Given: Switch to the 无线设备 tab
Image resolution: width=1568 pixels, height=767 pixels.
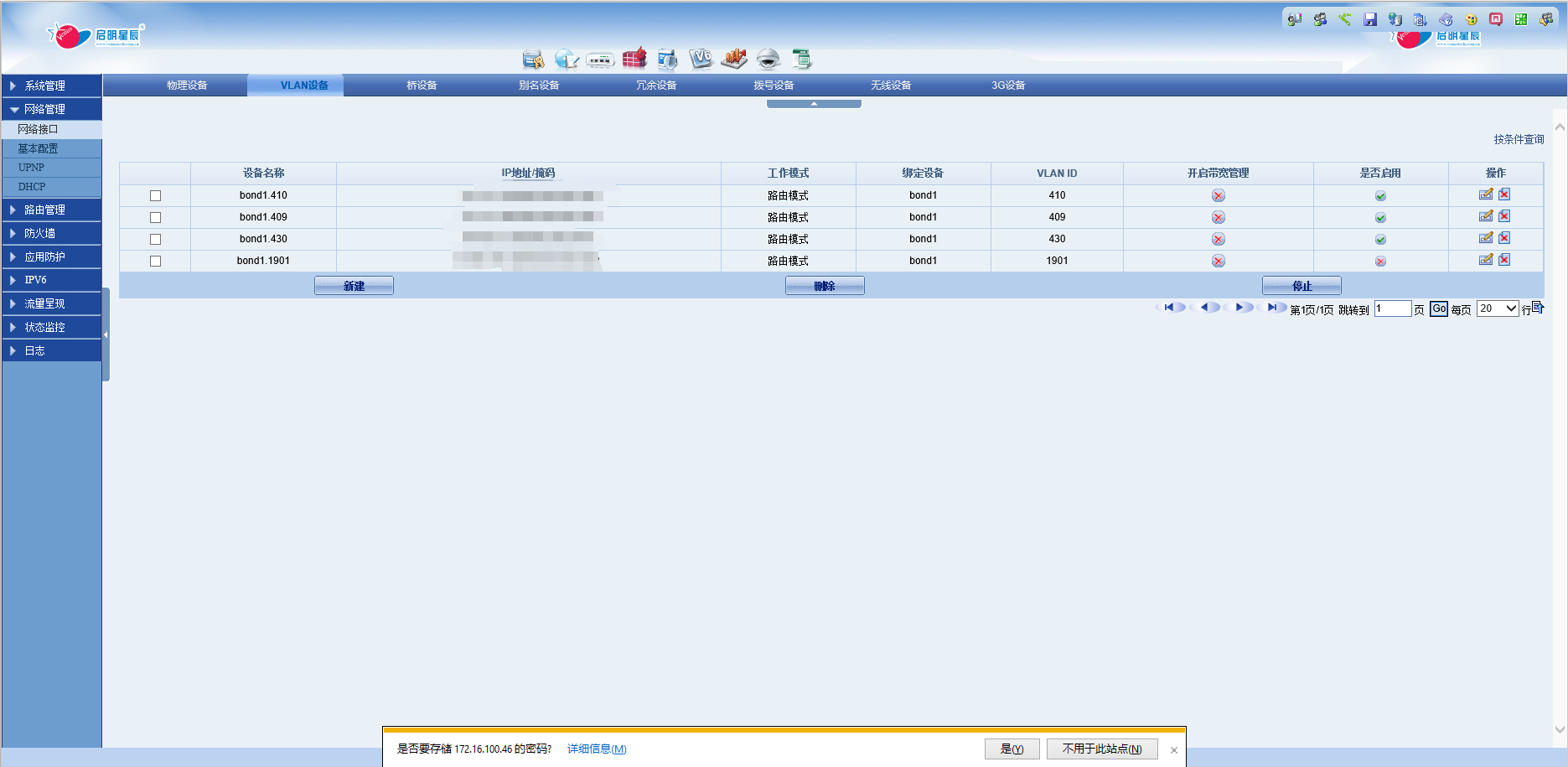Looking at the screenshot, I should click(x=891, y=86).
